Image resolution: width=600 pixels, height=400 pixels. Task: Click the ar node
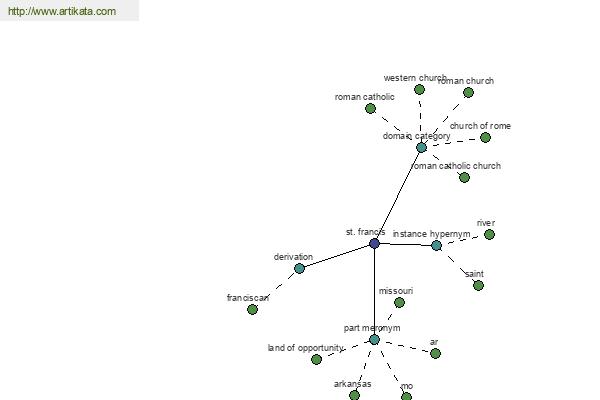(435, 354)
